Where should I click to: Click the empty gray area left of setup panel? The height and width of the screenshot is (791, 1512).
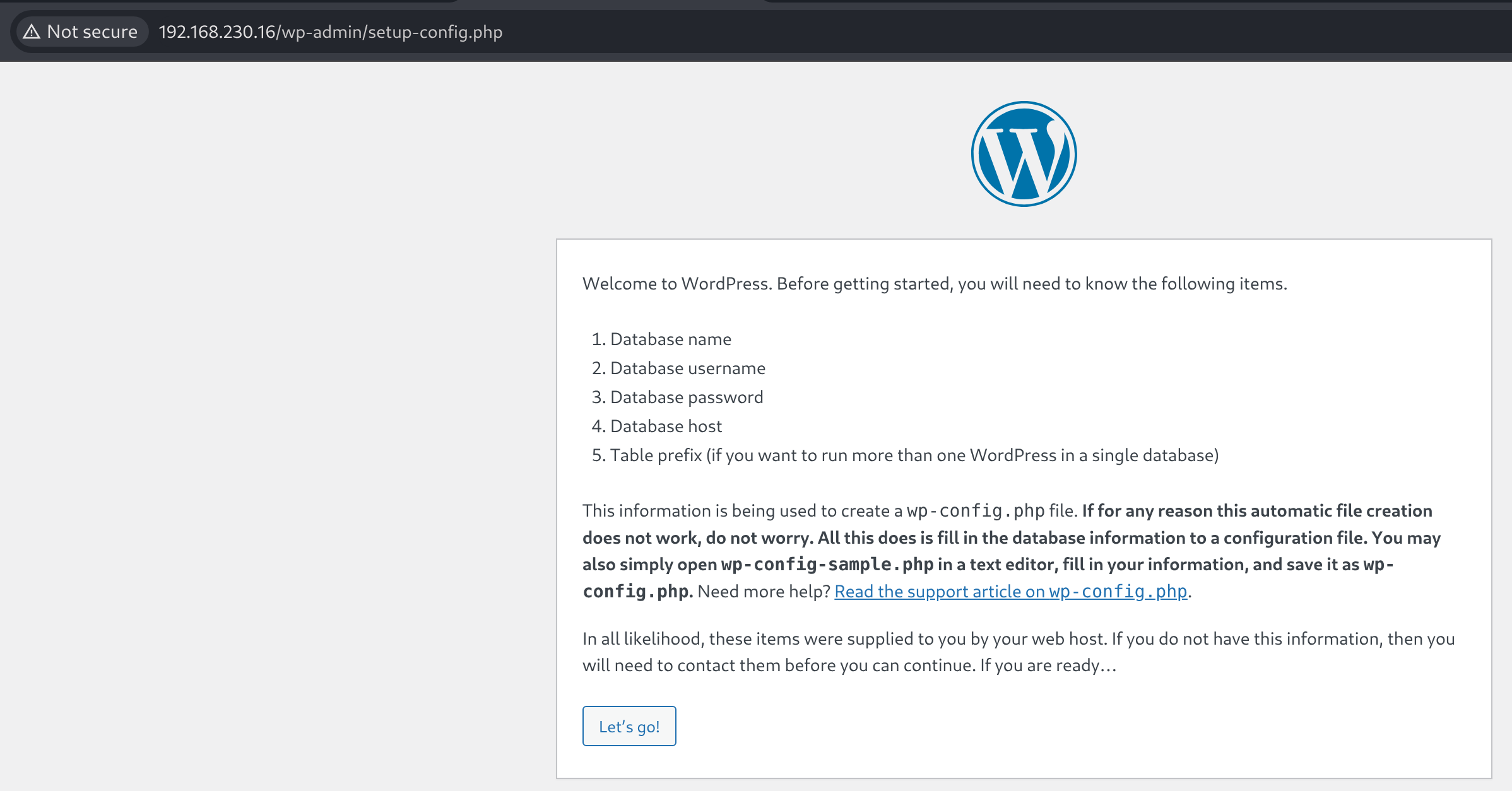point(278,442)
